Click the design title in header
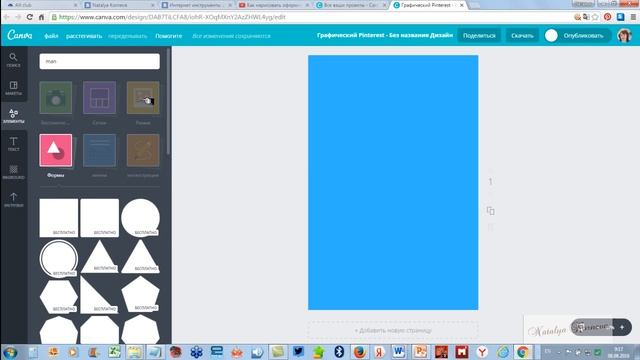640x360 pixels. pos(385,36)
